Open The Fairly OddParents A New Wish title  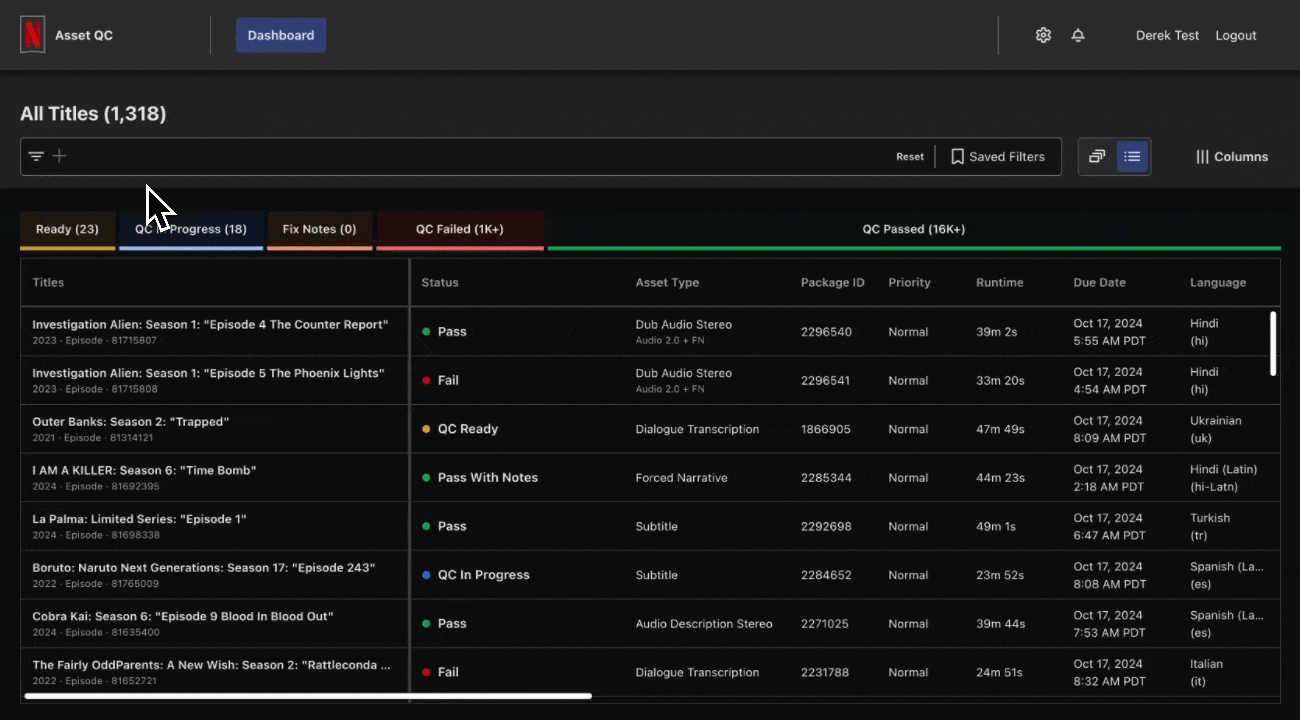coord(211,665)
